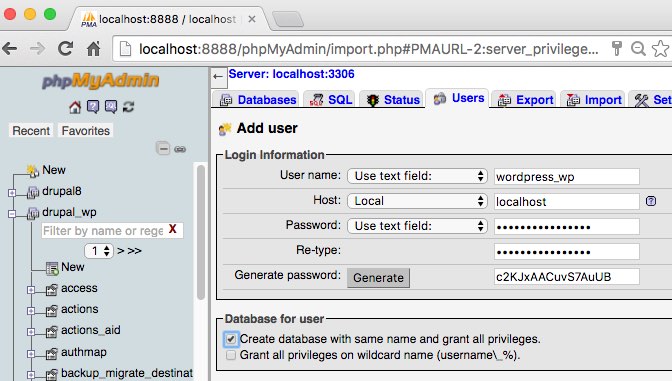Screen dimensions: 672x381
Task: Check Grant all privileges on wildcard name
Action: pyautogui.click(x=231, y=355)
